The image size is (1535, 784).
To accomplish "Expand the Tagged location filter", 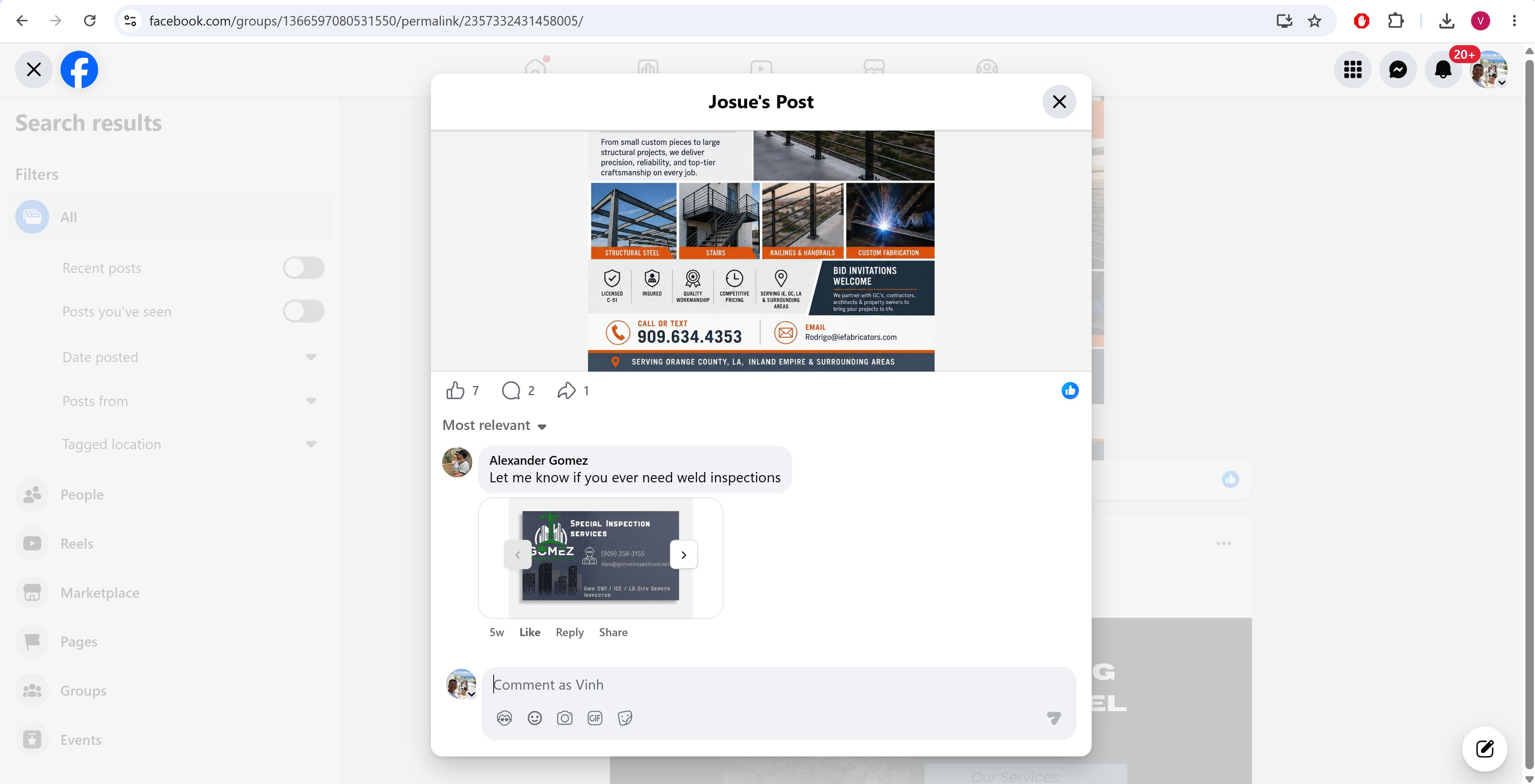I will (x=311, y=444).
